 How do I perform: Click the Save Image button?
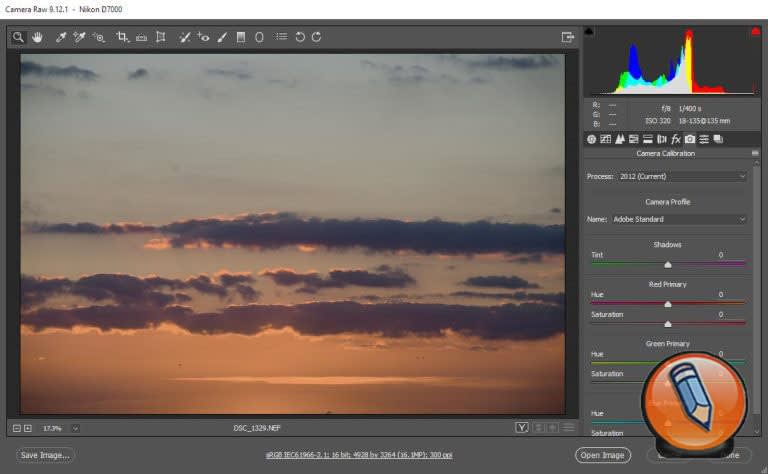coord(45,455)
